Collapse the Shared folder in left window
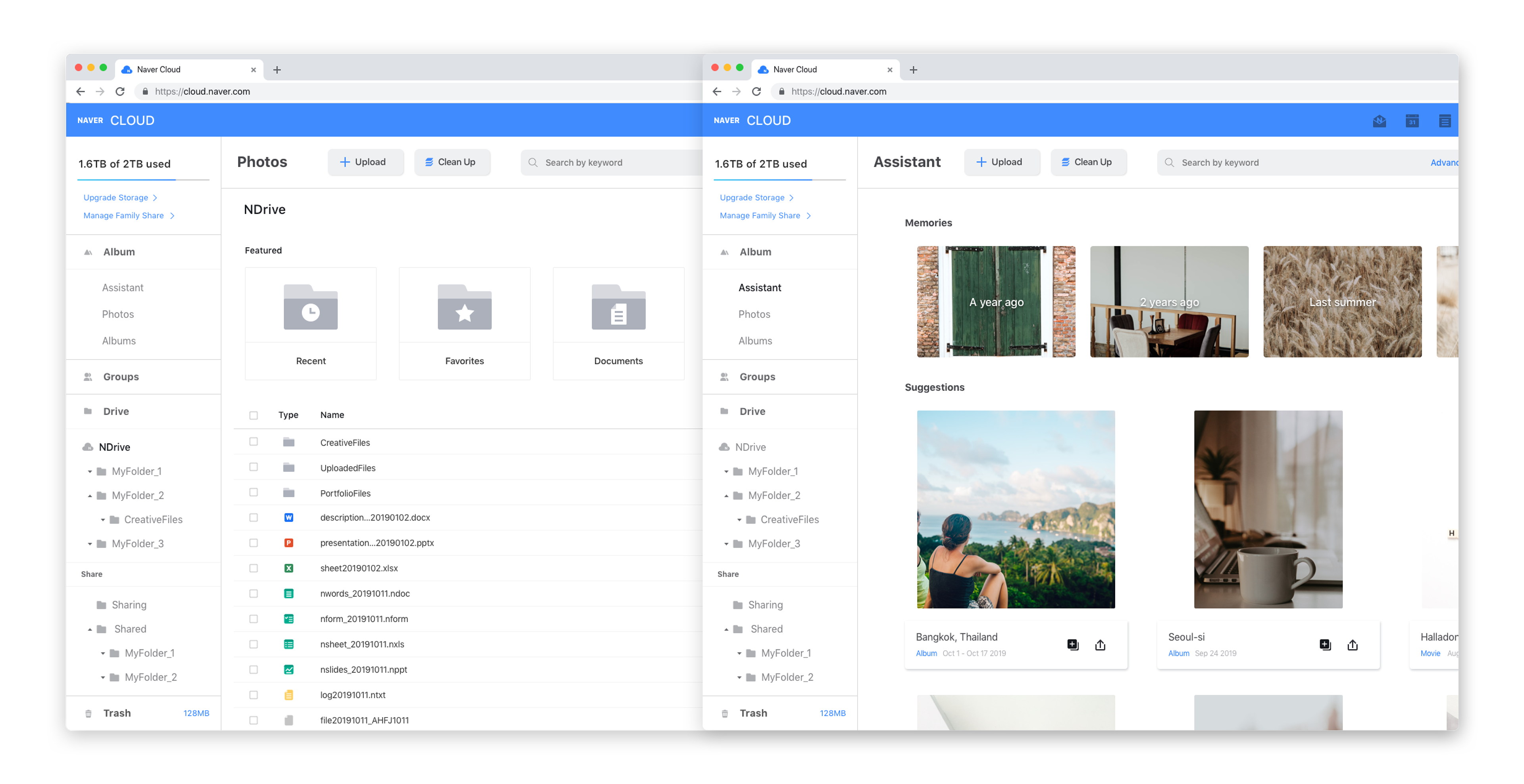 [90, 630]
